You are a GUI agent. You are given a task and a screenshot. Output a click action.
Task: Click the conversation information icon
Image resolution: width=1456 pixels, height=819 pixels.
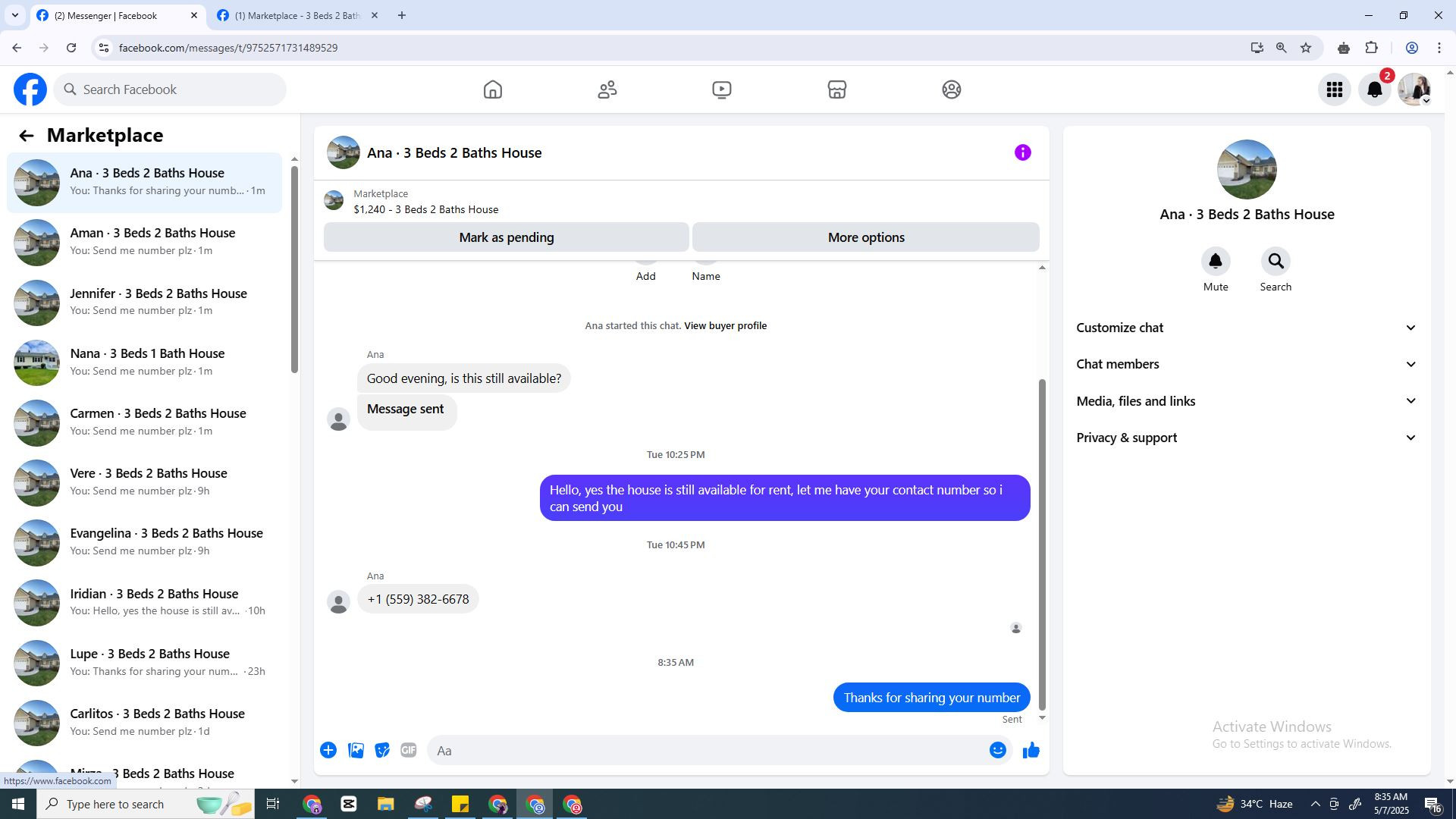[1022, 152]
